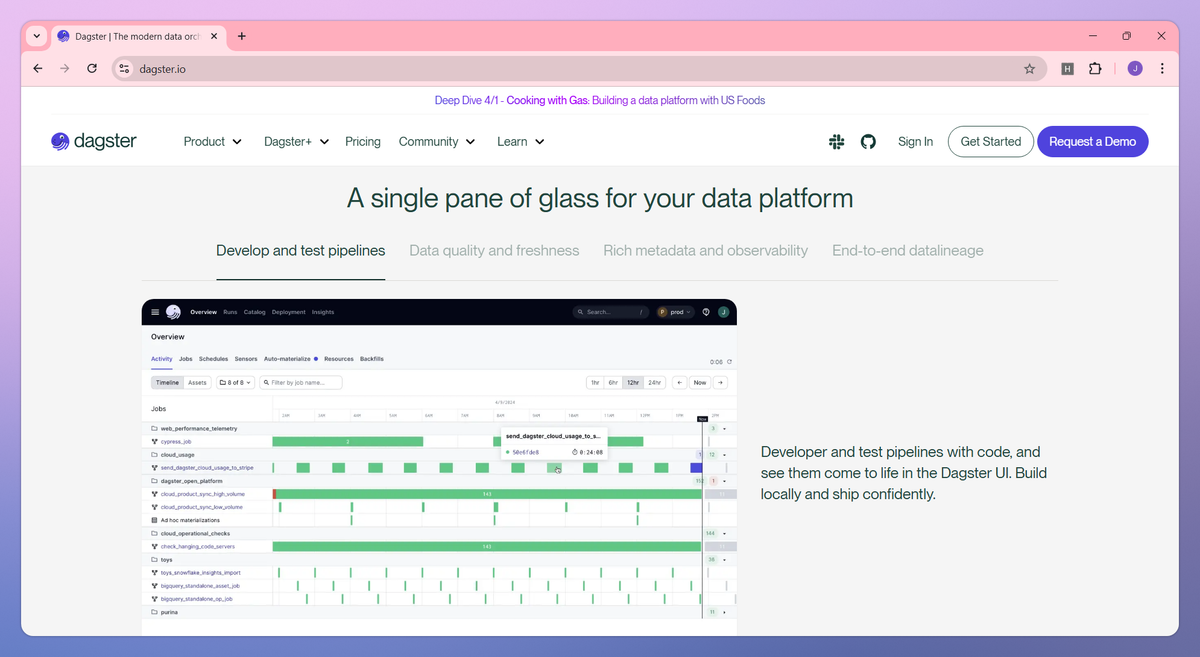Click the Get Started button
1200x657 pixels.
991,142
